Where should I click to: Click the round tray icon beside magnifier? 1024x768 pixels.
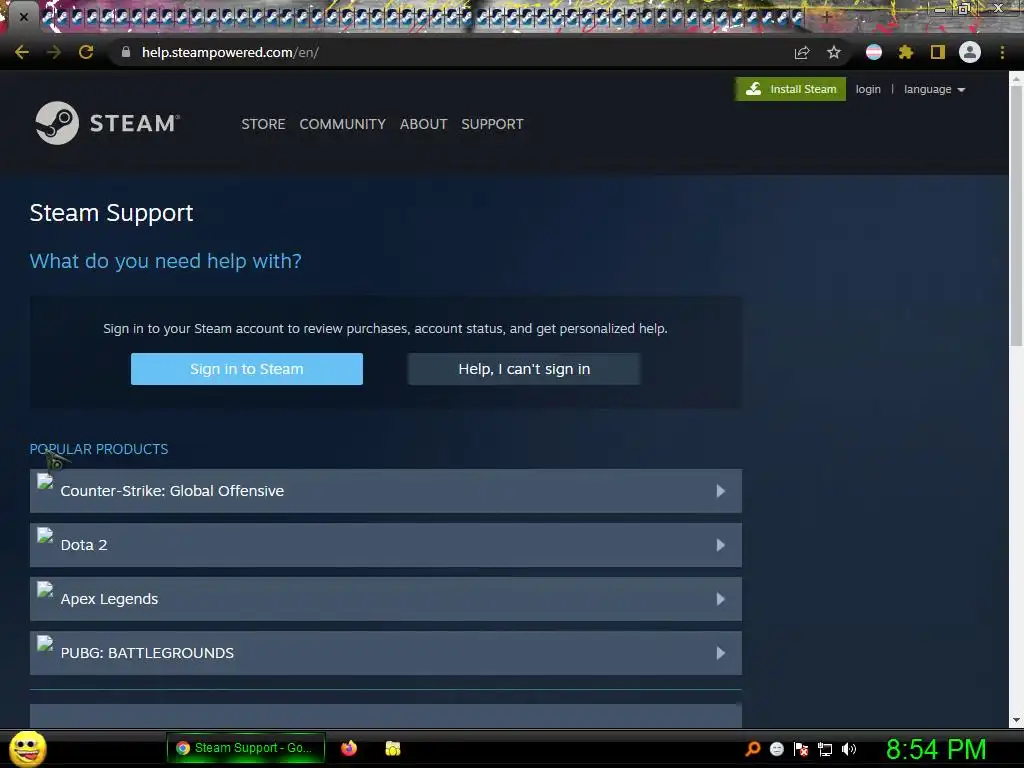click(777, 749)
